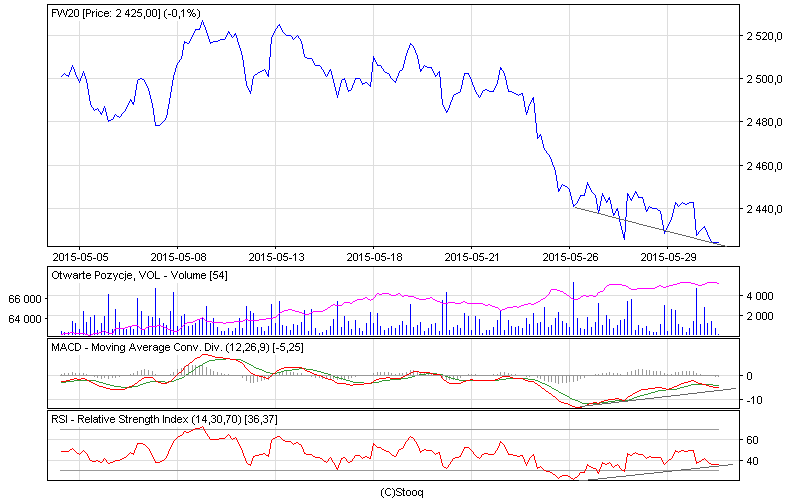Click the Otwarte Pozycje, VOL panel title
The image size is (800, 500).
139,276
